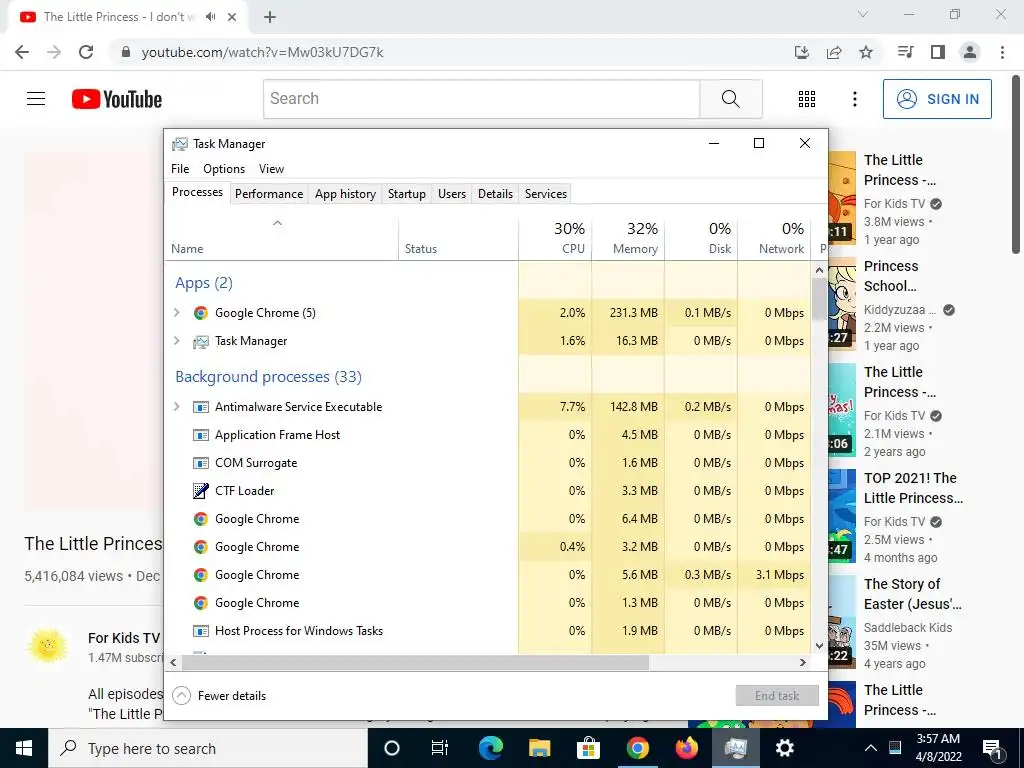The width and height of the screenshot is (1024, 768).
Task: Open the Task Manager File menu
Action: [180, 168]
